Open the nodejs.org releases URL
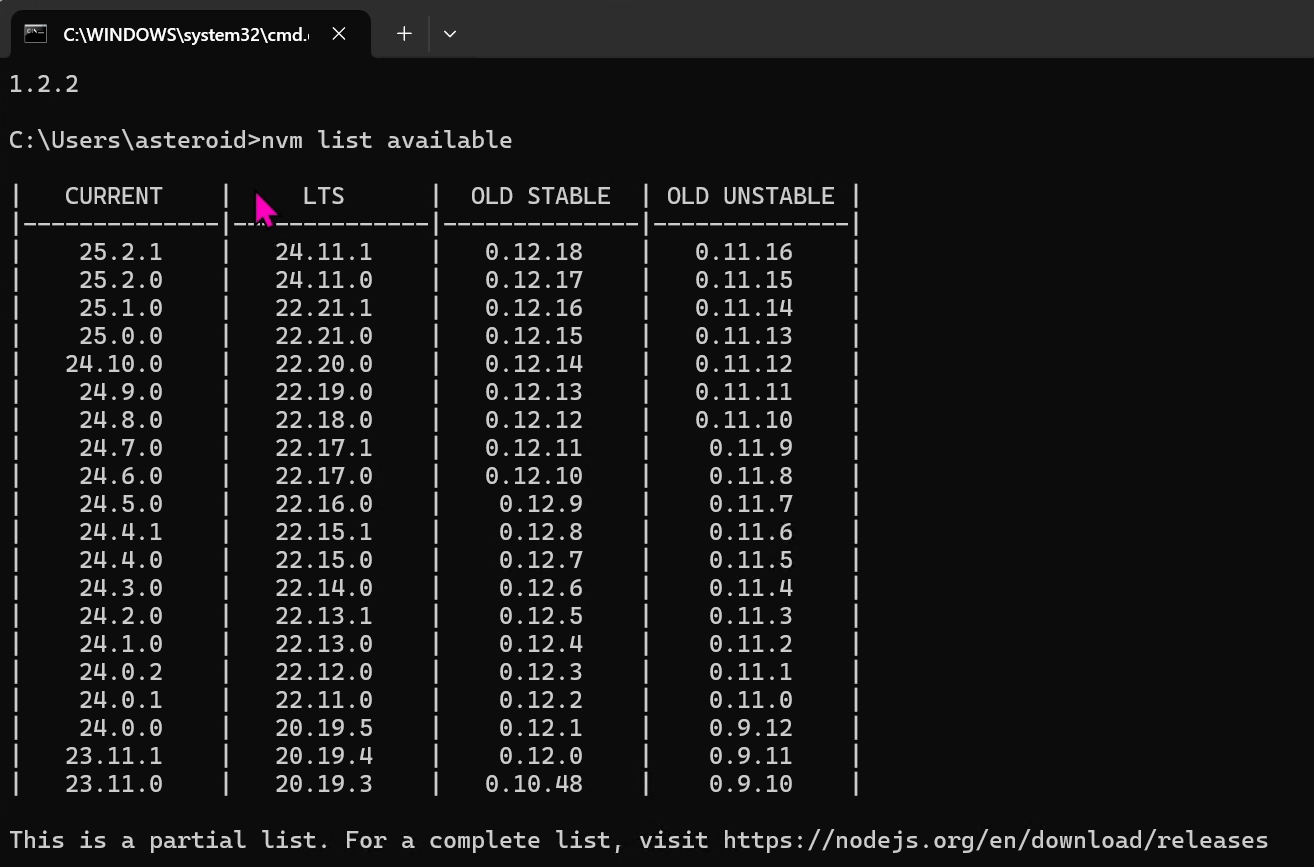 [x=995, y=840]
